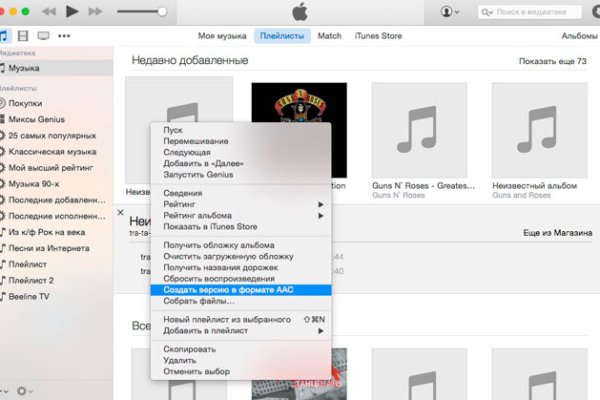Choose Собрать файлы… menu item
The width and height of the screenshot is (600, 400).
[x=241, y=301]
